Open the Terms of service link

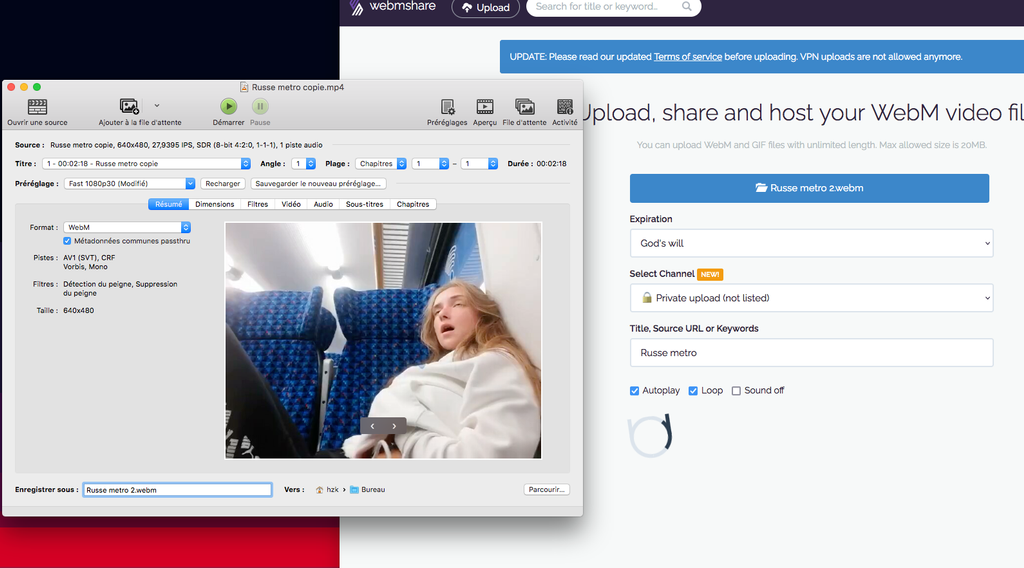[687, 57]
